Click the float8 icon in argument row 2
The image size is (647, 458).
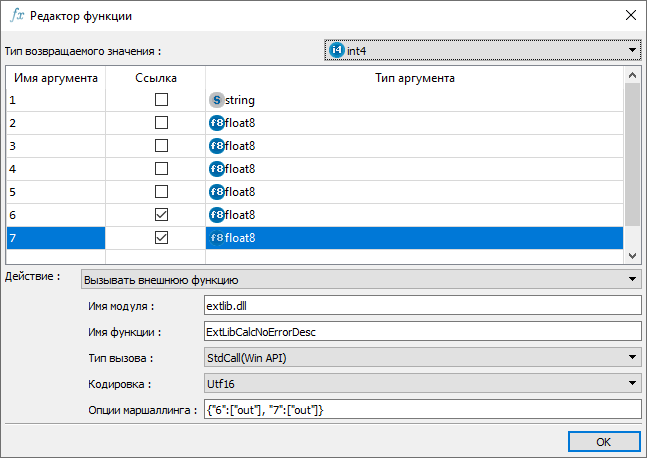click(216, 123)
